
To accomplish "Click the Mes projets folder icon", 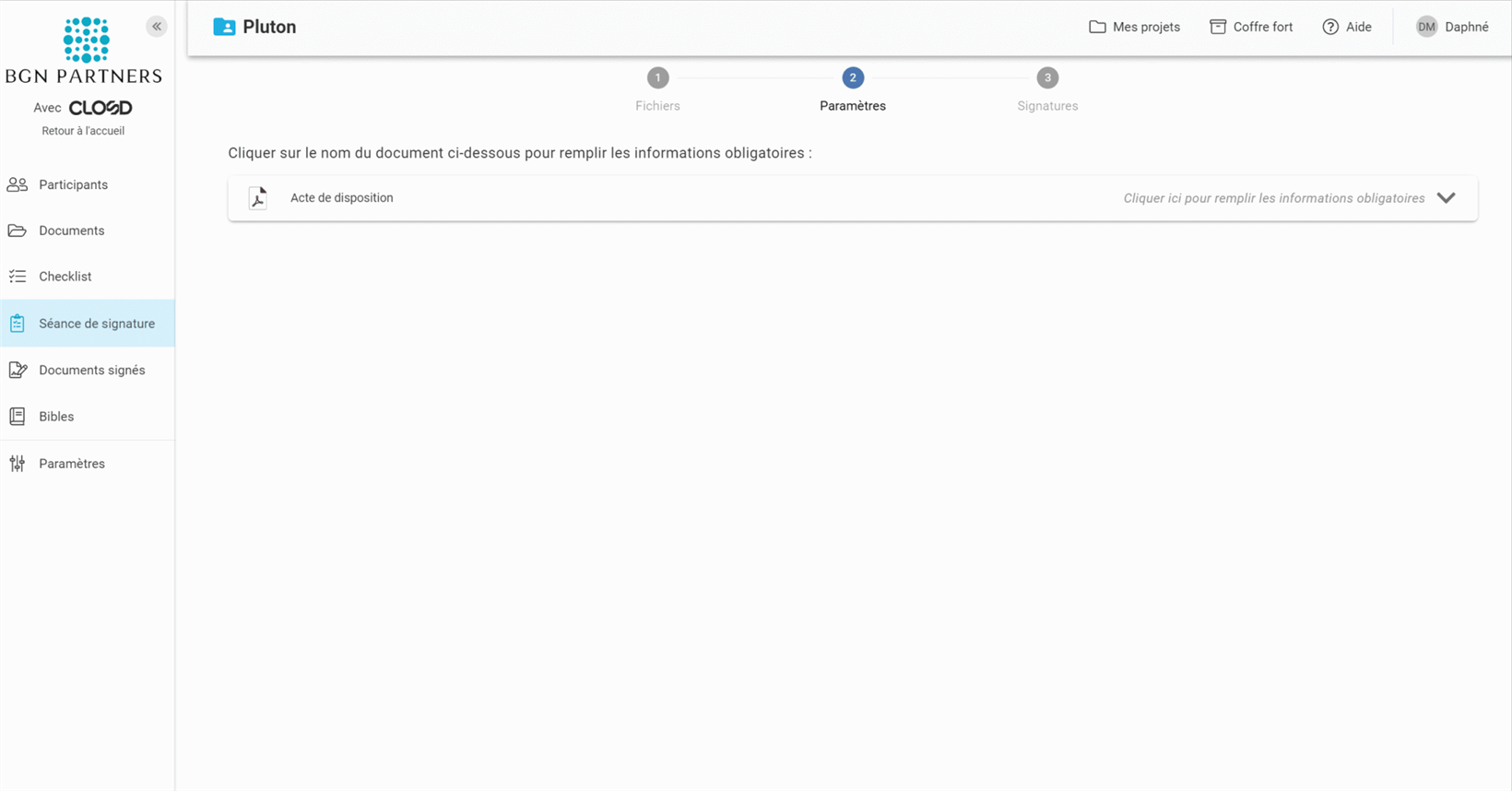I will point(1097,27).
